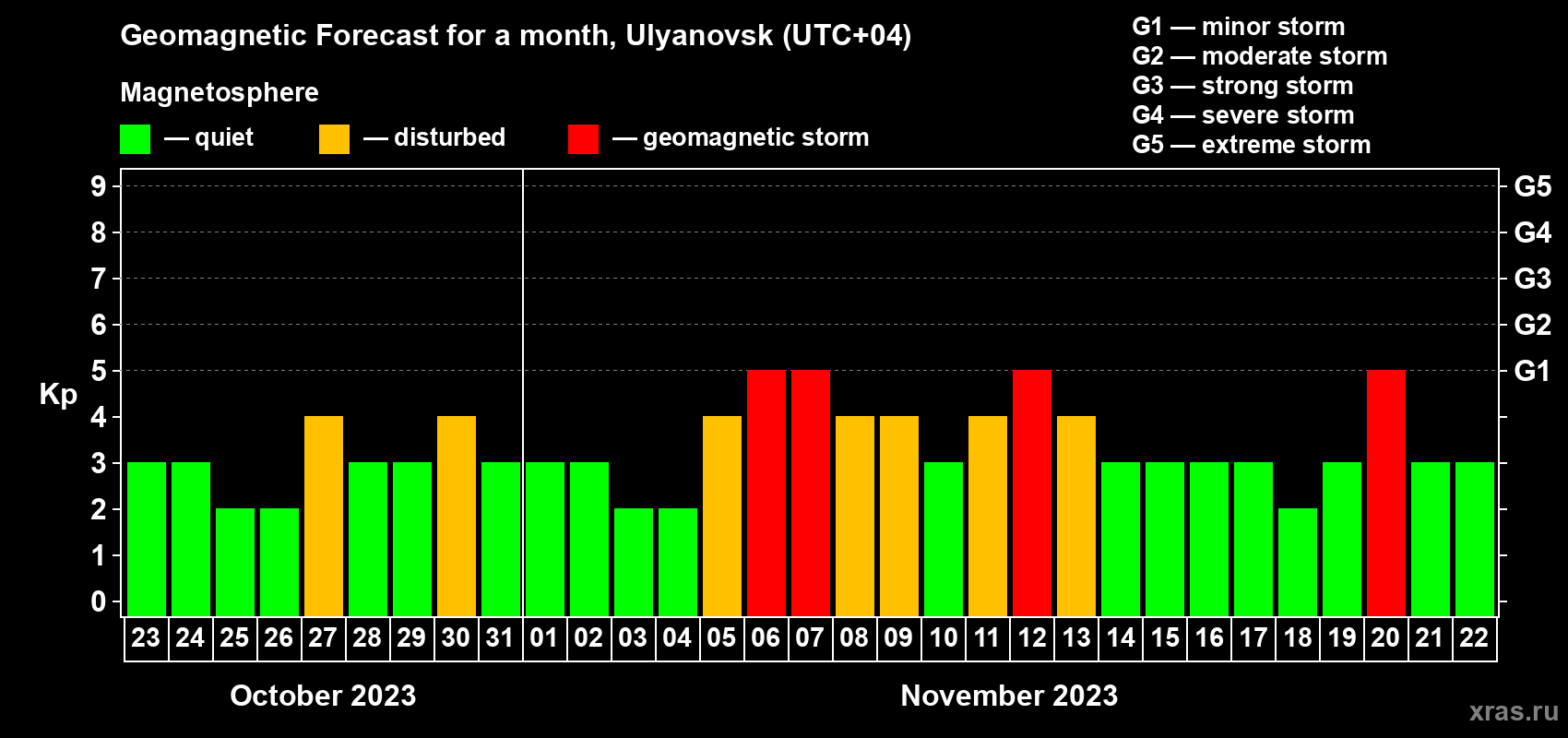Screen dimensions: 1568x738
Task: Click the date label 01
Action: 544,637
